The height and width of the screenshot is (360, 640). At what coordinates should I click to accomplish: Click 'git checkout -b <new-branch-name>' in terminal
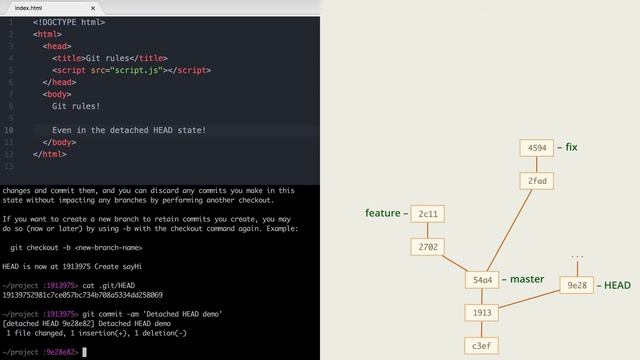point(76,248)
